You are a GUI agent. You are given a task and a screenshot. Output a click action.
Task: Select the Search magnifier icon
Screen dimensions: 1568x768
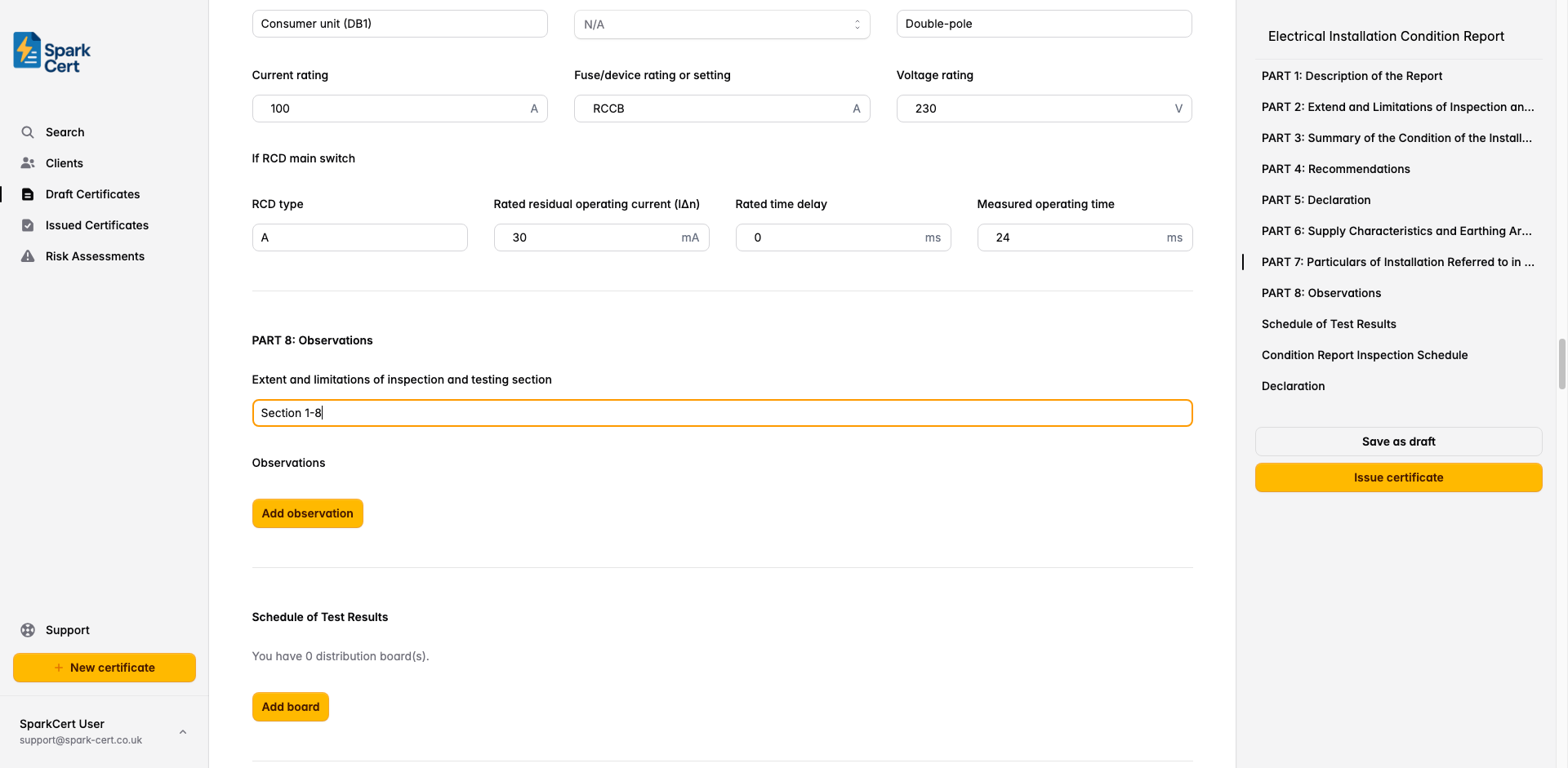(x=28, y=131)
